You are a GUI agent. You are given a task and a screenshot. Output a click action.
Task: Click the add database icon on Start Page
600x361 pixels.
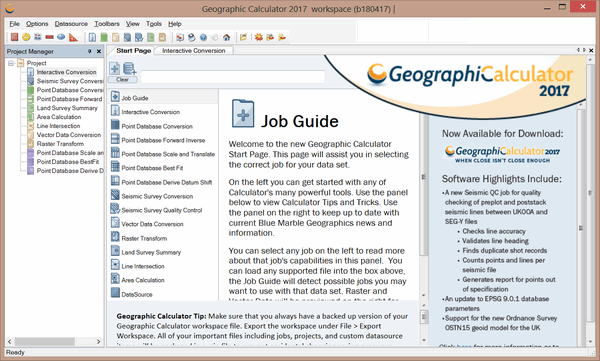129,69
